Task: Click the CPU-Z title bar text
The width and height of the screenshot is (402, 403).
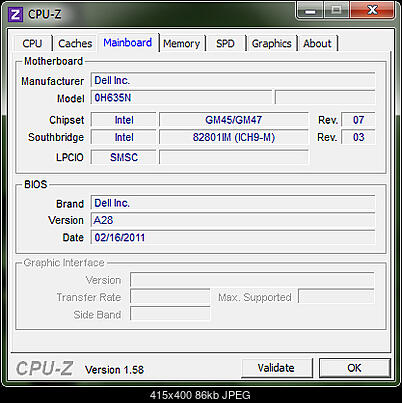Action: click(45, 14)
